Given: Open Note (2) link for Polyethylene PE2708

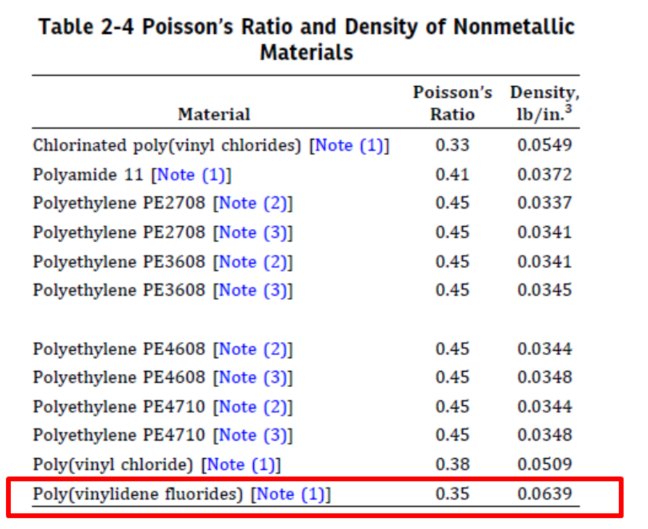Looking at the screenshot, I should tap(254, 203).
